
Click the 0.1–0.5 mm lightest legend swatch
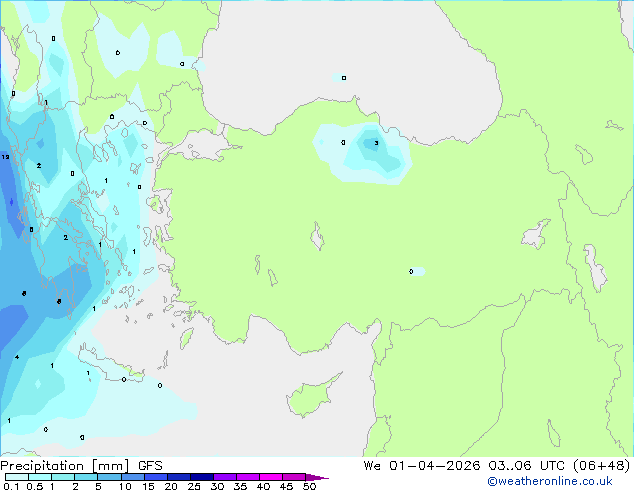coord(17,477)
